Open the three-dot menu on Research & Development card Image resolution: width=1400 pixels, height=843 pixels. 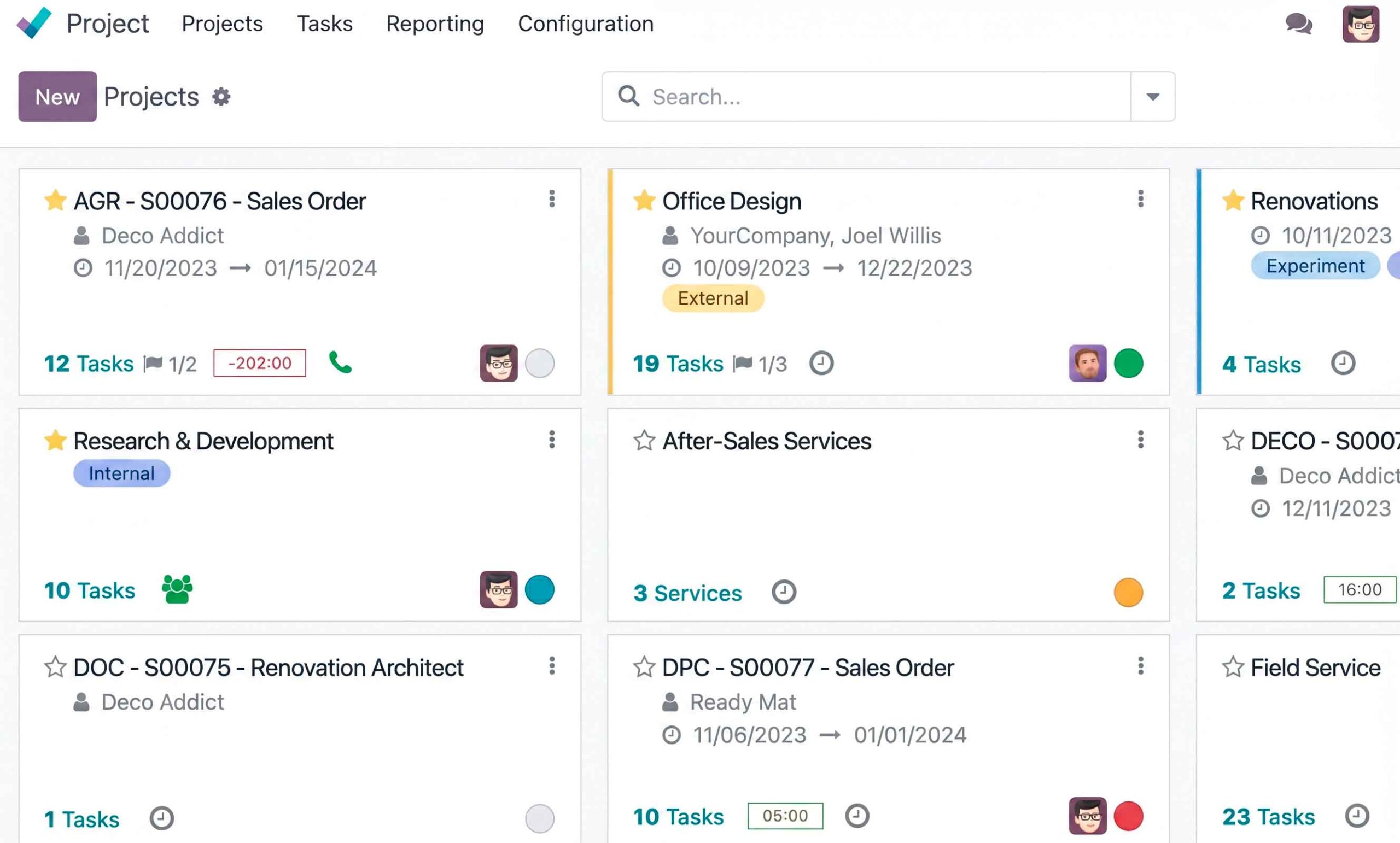click(552, 439)
